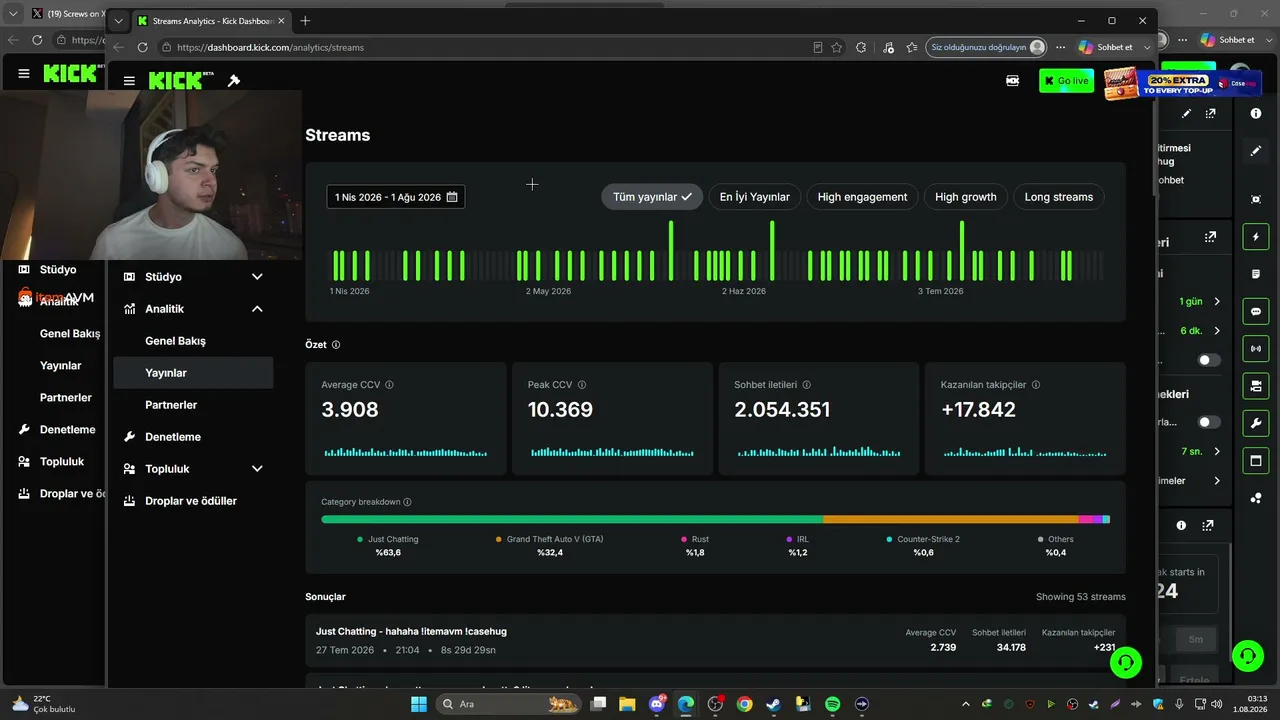Open hamburger menu in Kick dashboard header
Viewport: 1280px width, 720px height.
pyautogui.click(x=129, y=81)
